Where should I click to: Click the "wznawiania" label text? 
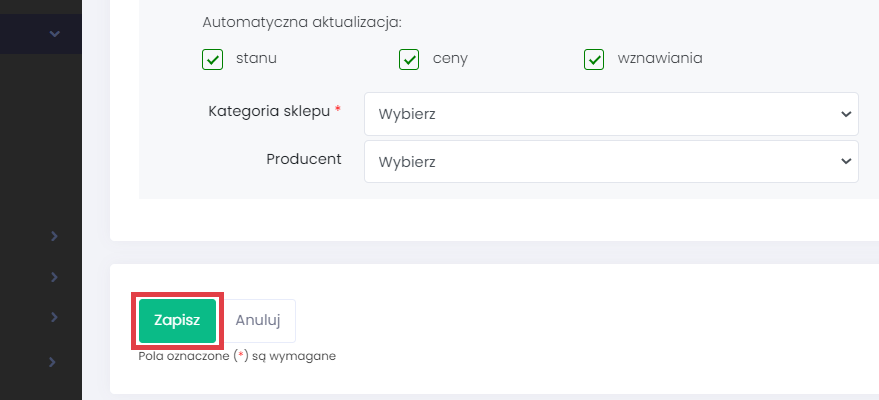coord(660,58)
